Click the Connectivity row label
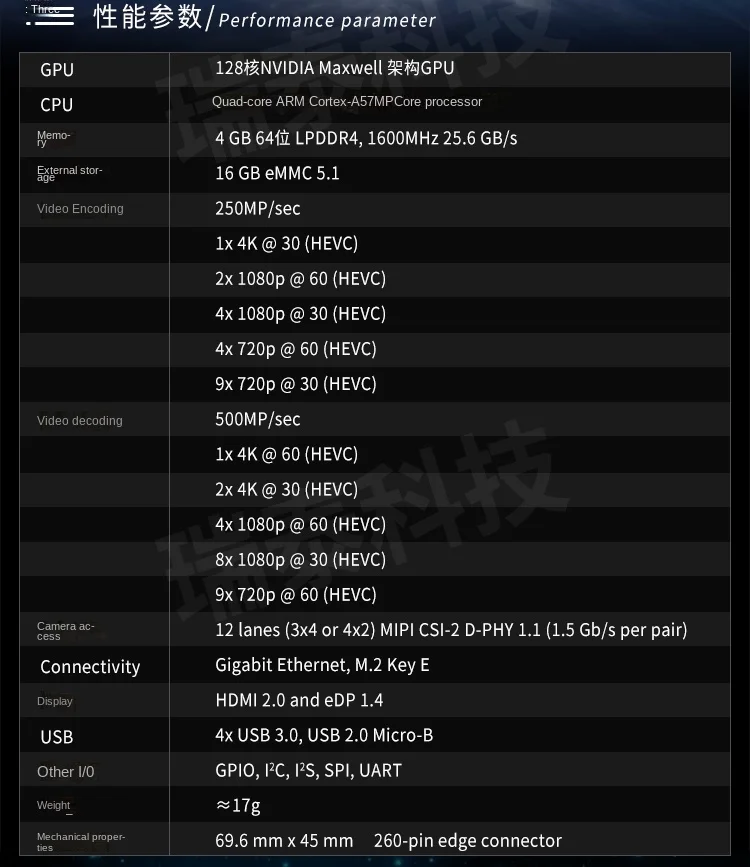Viewport: 750px width, 867px height. tap(90, 667)
